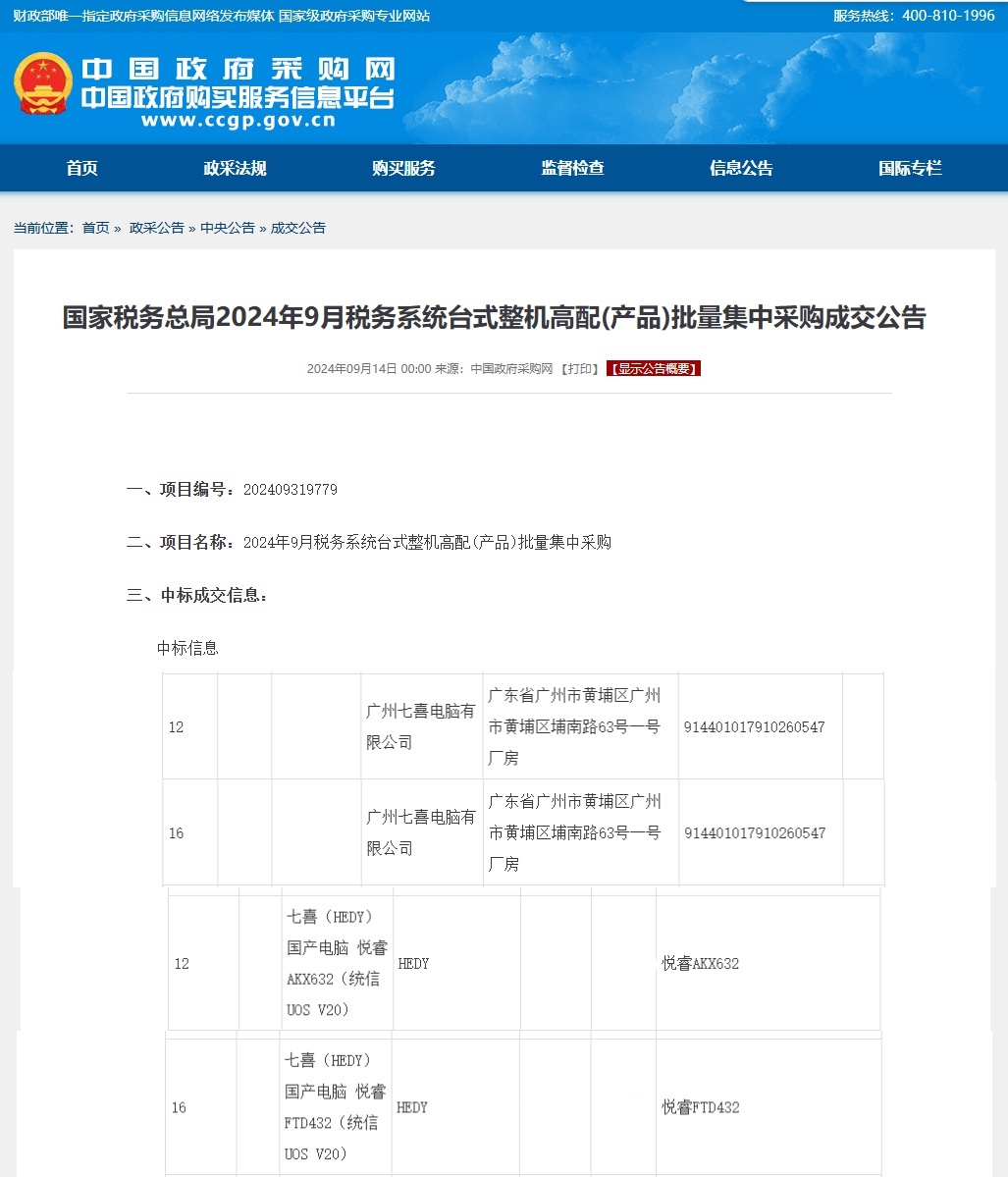The width and height of the screenshot is (1008, 1177).
Task: Click the publish date 2024年09月14日 00:00
Action: (369, 368)
